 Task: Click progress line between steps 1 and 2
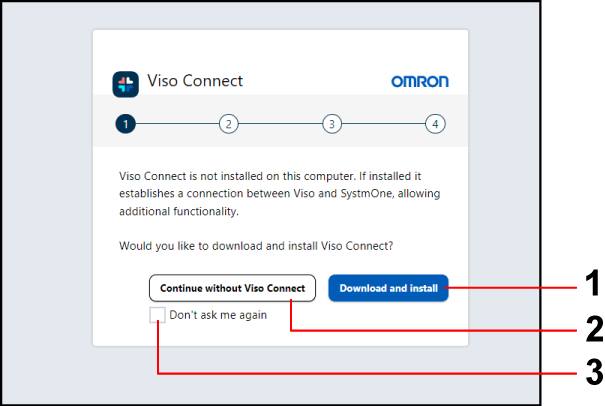(x=177, y=124)
